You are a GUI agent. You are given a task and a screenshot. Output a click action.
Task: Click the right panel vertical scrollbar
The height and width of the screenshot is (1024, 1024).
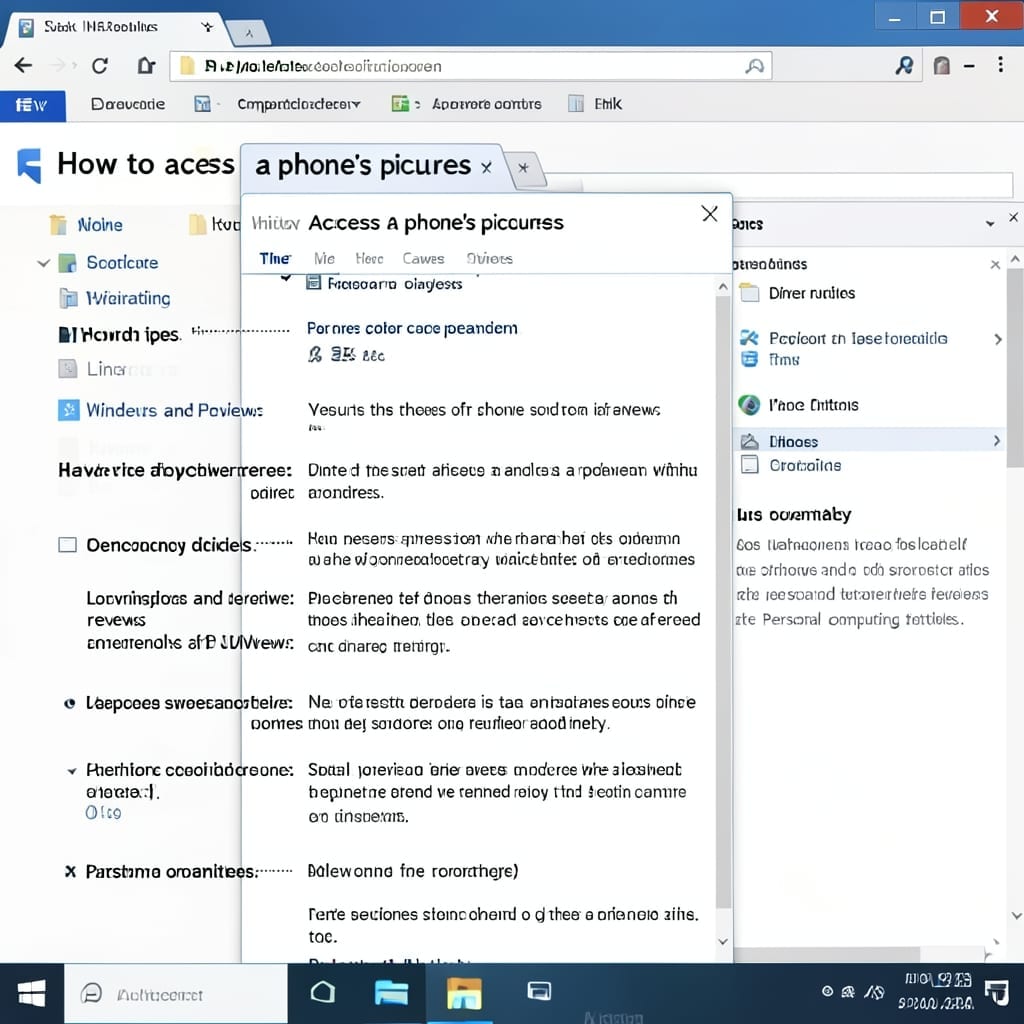(x=1015, y=368)
